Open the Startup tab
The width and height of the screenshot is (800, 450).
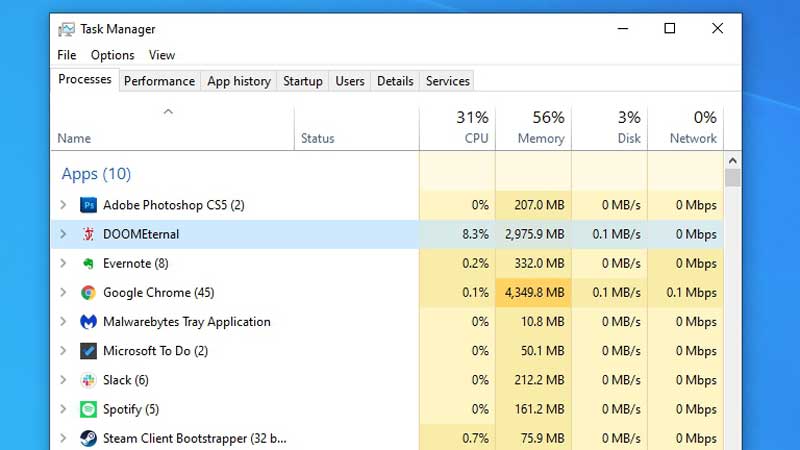pos(302,81)
